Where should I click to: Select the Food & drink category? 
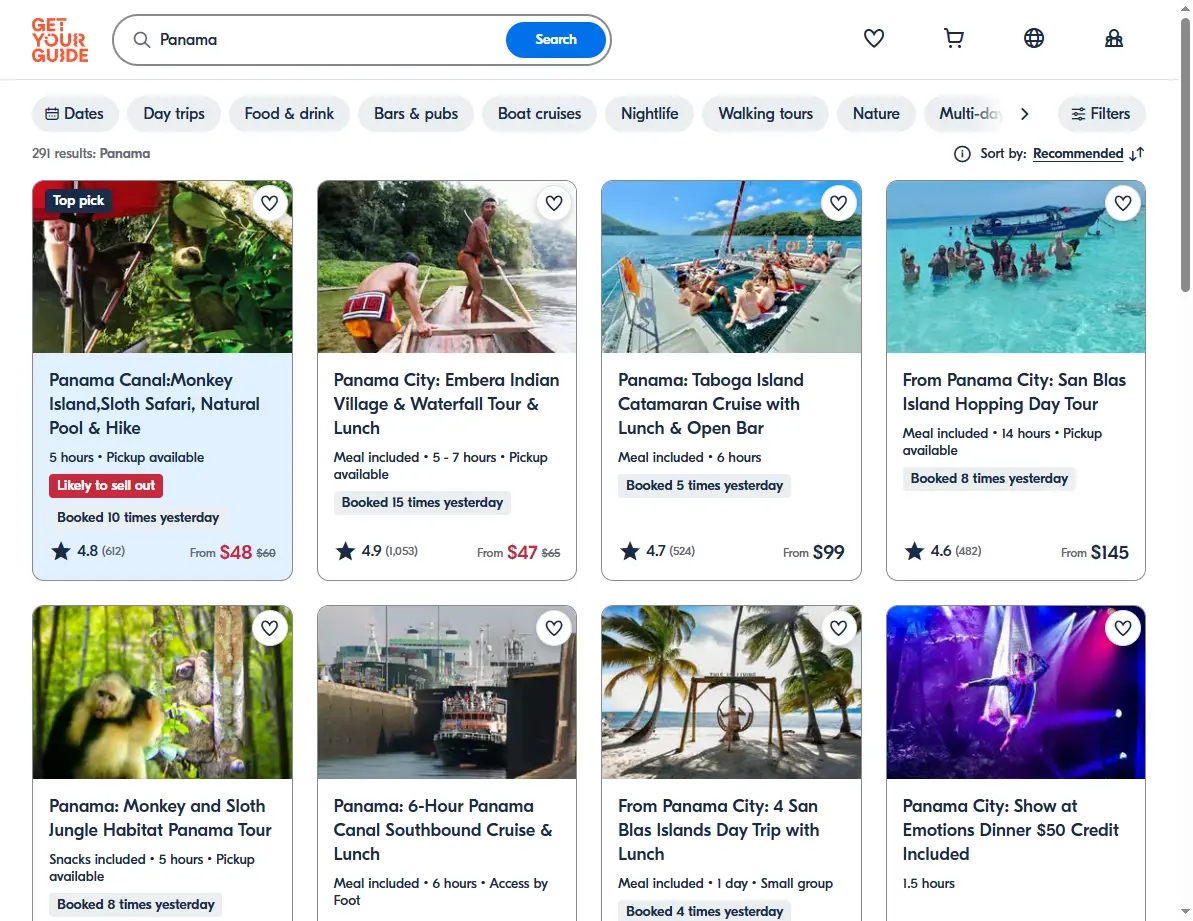pyautogui.click(x=289, y=114)
